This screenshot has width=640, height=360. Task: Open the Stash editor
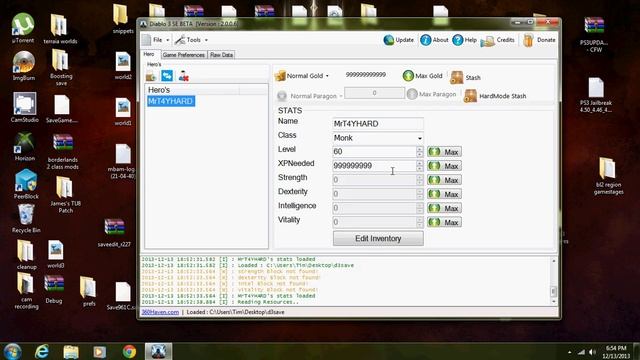[465, 77]
